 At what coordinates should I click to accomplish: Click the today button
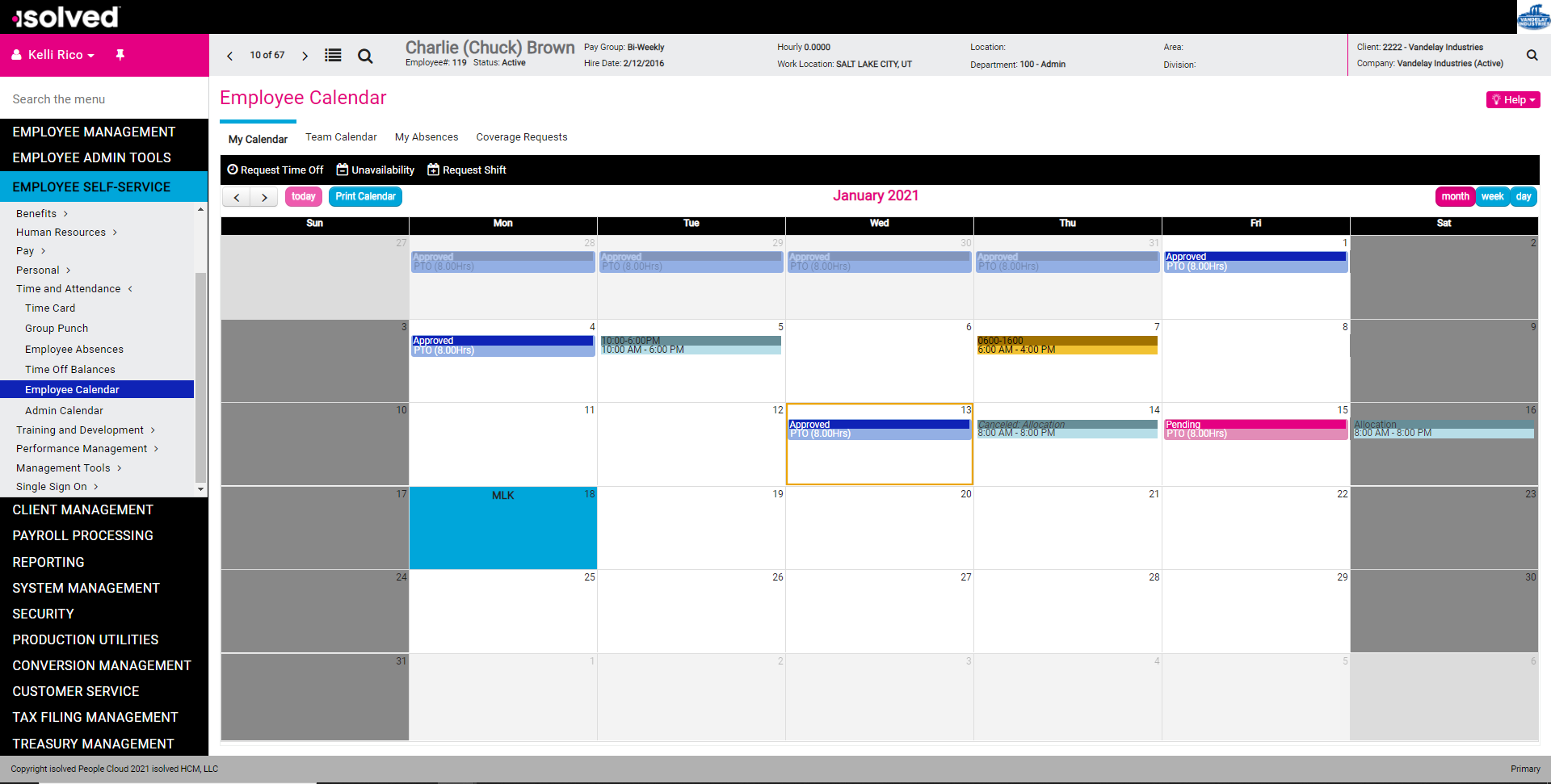pyautogui.click(x=303, y=196)
